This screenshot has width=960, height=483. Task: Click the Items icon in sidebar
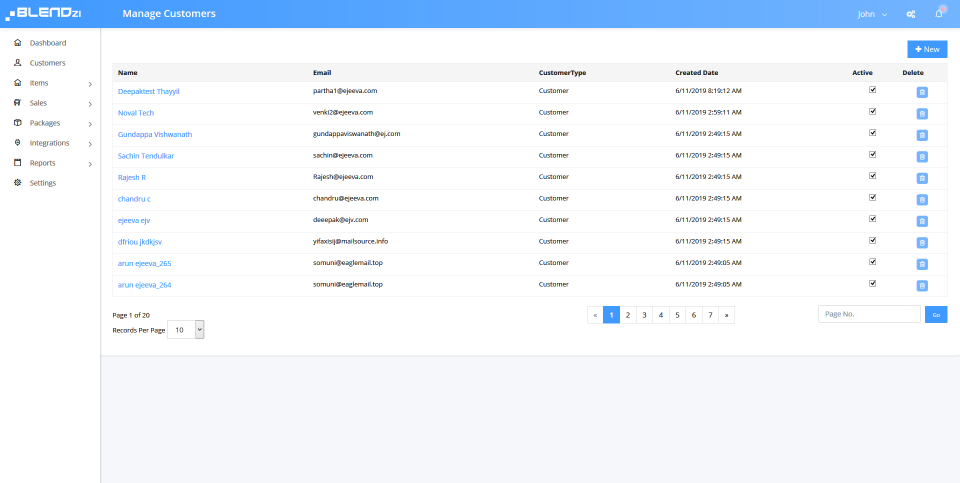(17, 83)
